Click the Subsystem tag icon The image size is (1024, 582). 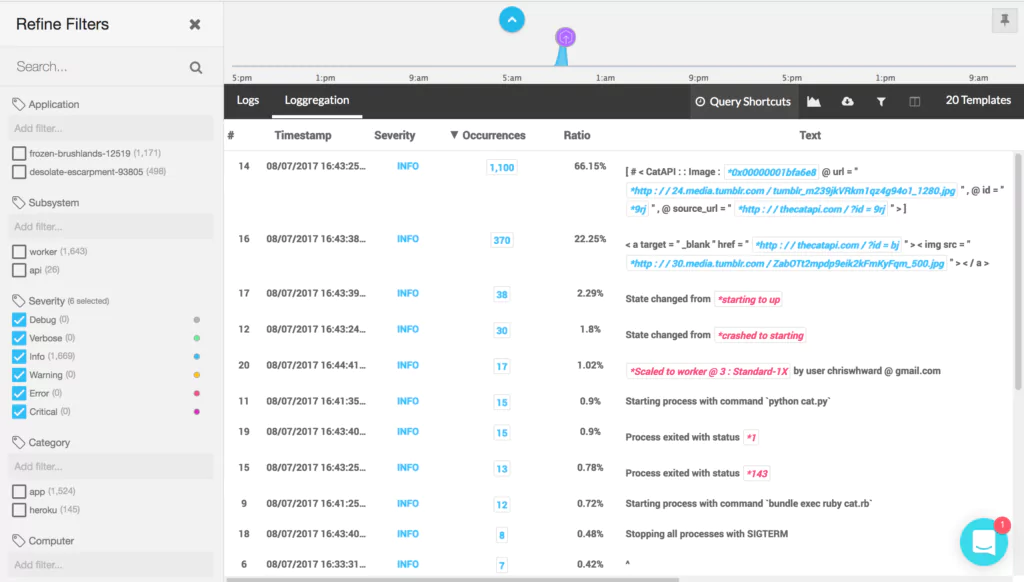[x=18, y=203]
